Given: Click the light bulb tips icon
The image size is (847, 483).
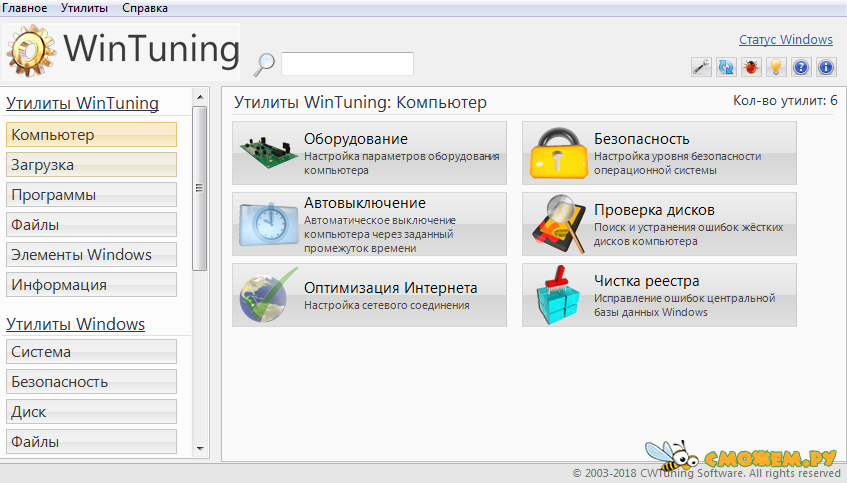Looking at the screenshot, I should pos(776,67).
